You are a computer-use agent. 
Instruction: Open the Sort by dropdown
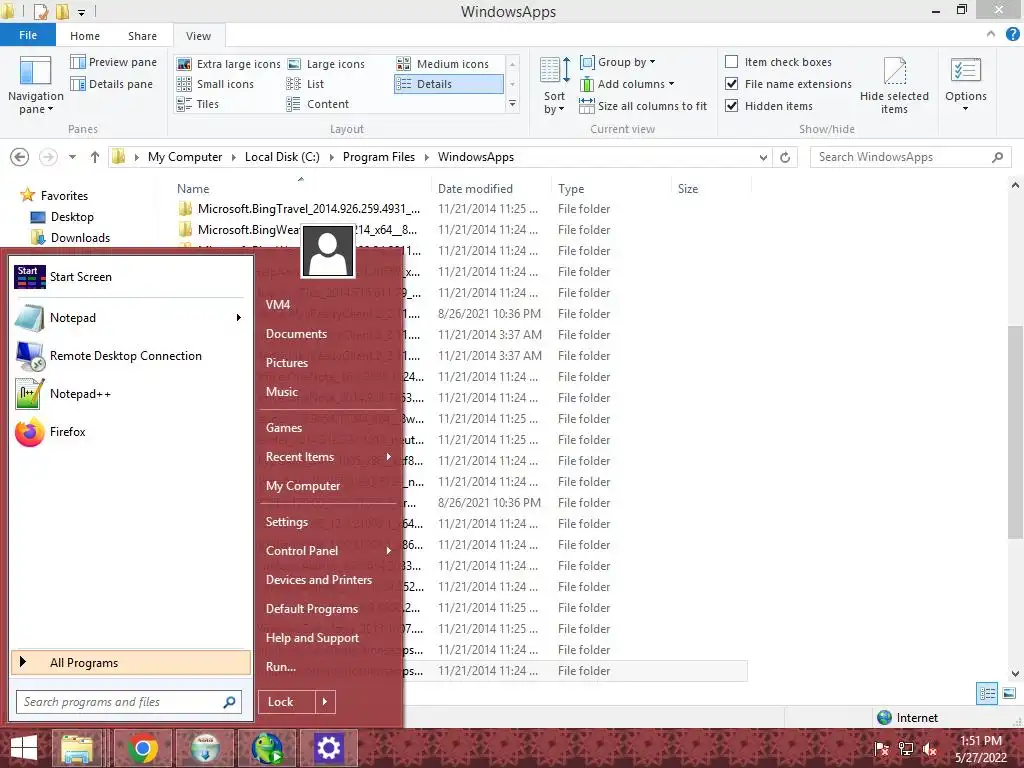(x=554, y=86)
